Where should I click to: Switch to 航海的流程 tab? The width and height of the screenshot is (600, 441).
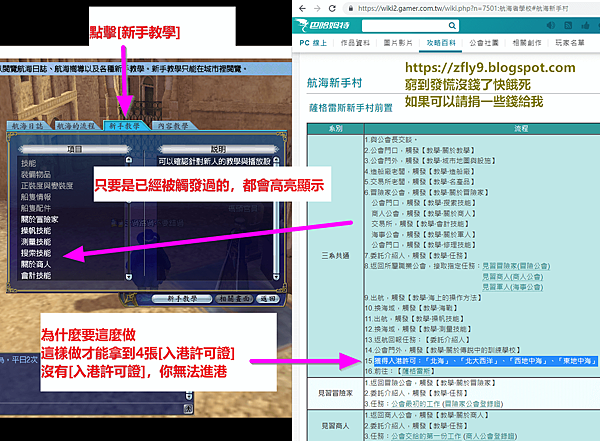[75, 126]
